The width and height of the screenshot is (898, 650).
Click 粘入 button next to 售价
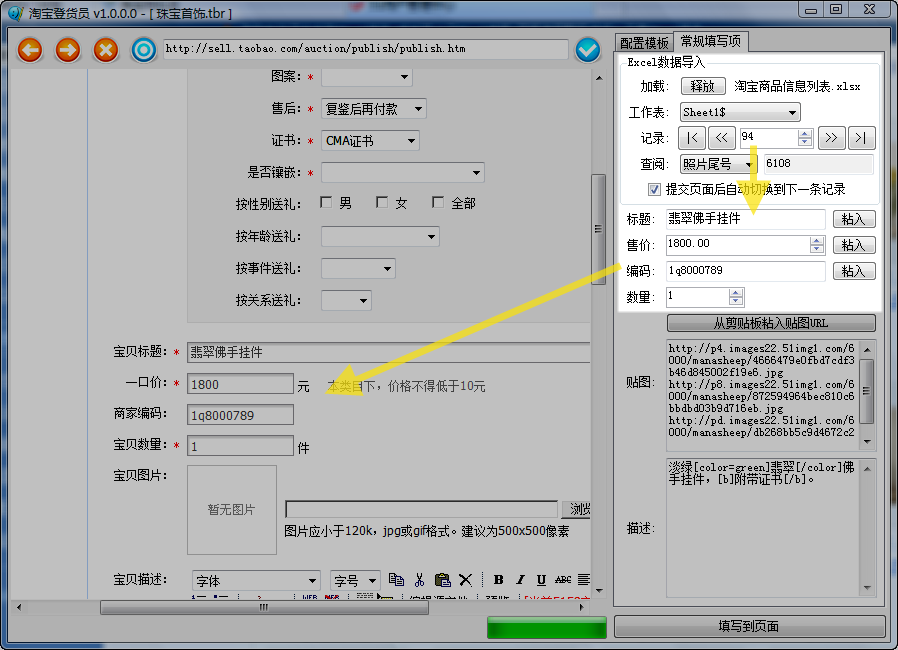853,245
